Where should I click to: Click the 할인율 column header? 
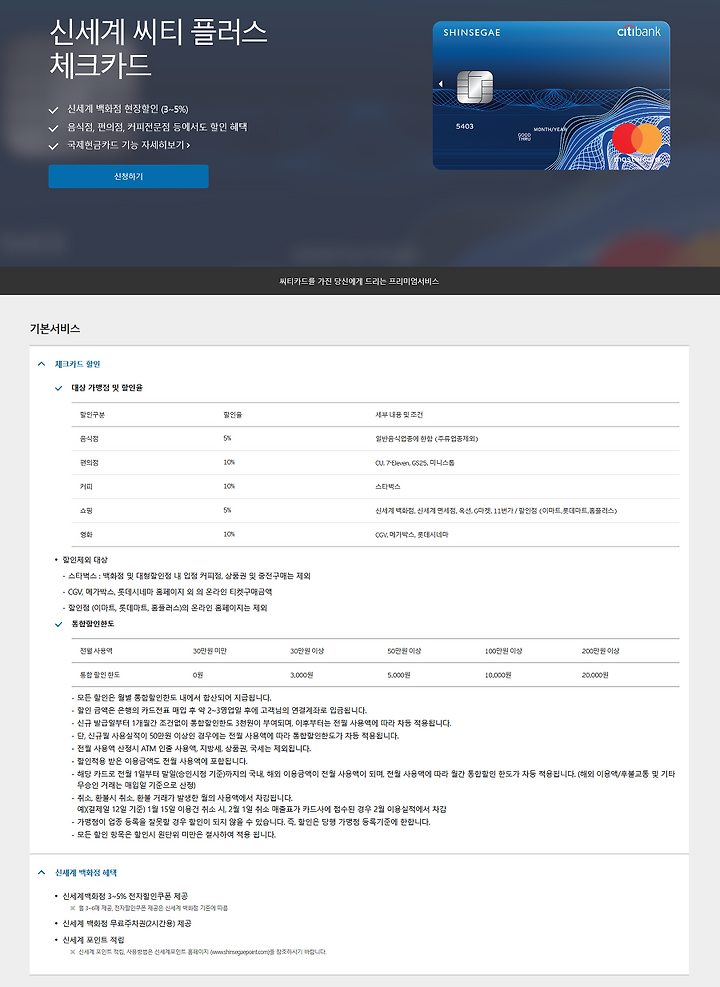[233, 415]
